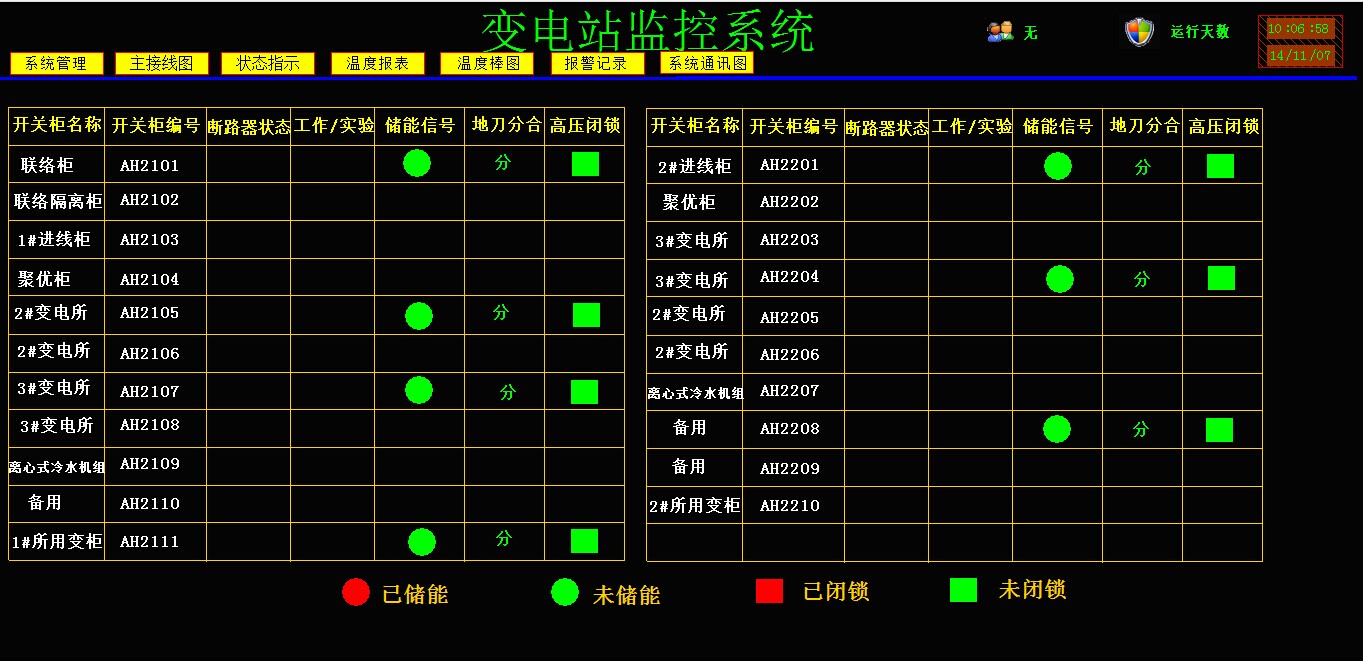Click the green 未闭锁 legend square
Image resolution: width=1363 pixels, height=662 pixels.
[963, 590]
